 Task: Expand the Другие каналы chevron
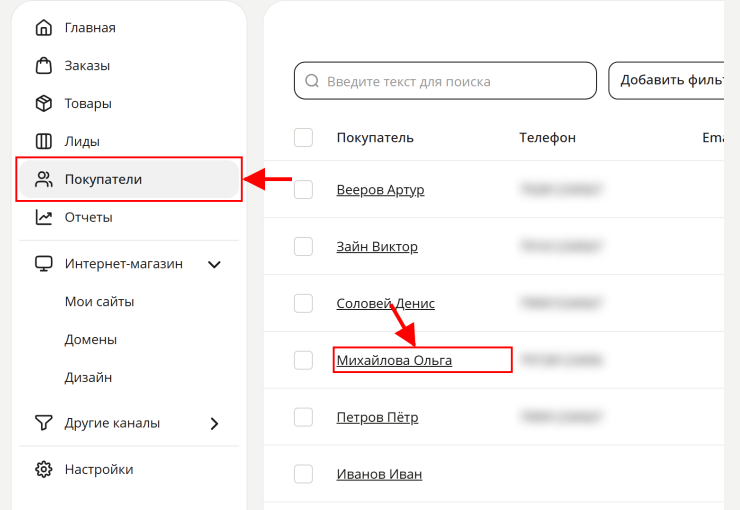tap(214, 424)
